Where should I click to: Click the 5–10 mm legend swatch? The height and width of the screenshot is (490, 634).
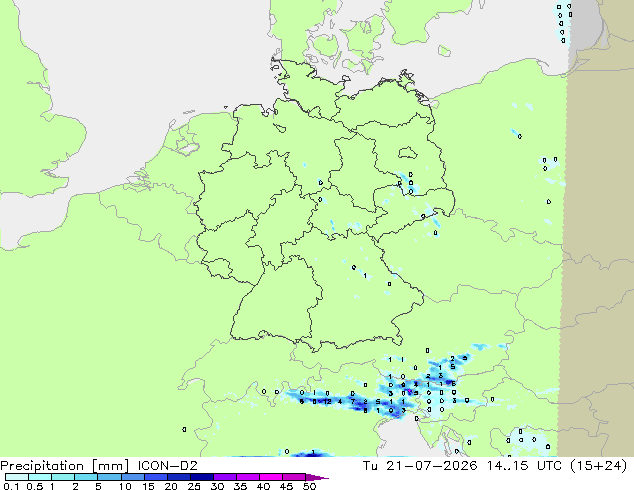click(x=109, y=477)
